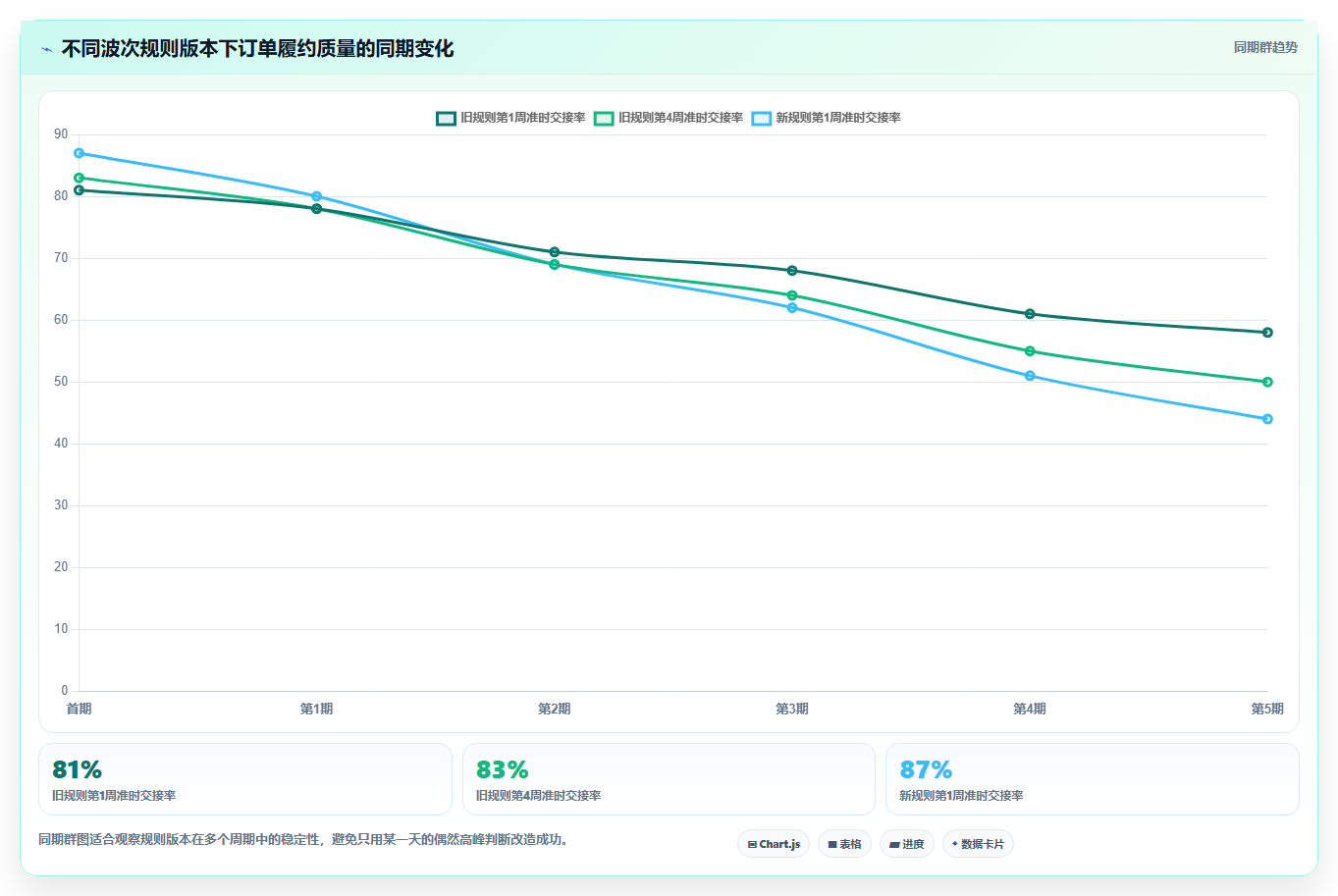The height and width of the screenshot is (896, 1338).
Task: Click blue series point at 第3期
Action: point(792,308)
